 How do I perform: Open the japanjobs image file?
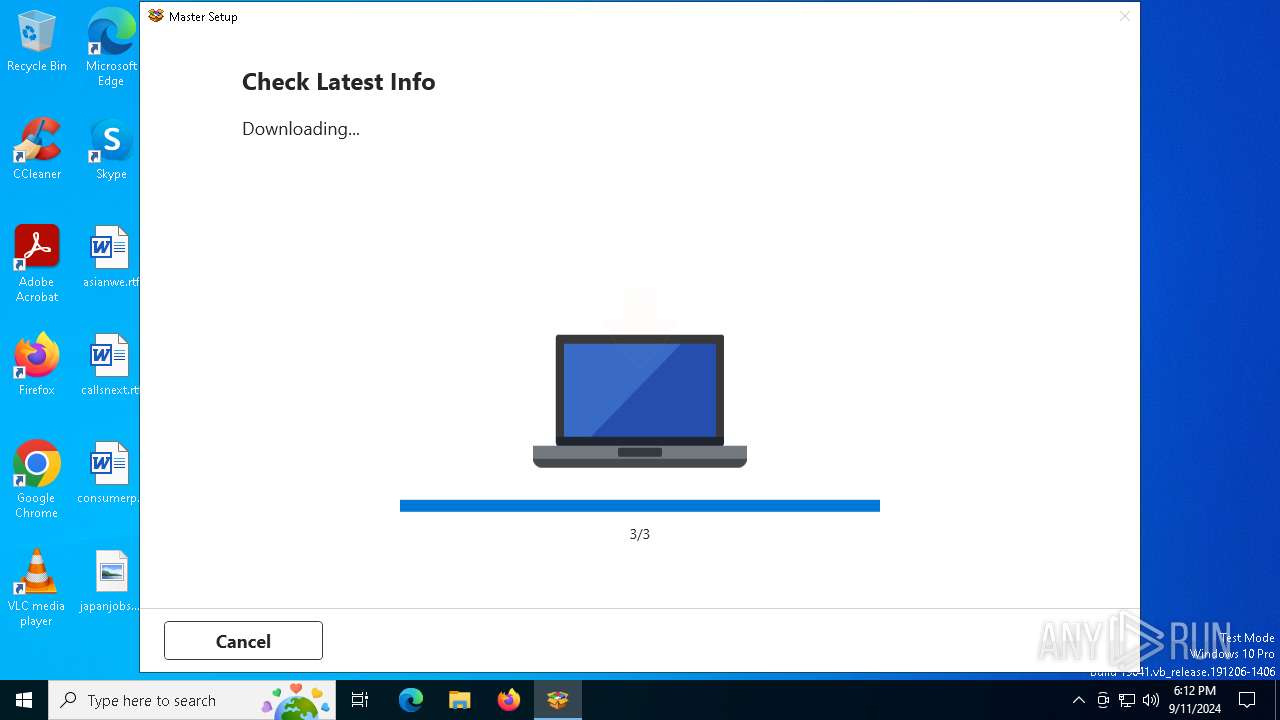(111, 581)
